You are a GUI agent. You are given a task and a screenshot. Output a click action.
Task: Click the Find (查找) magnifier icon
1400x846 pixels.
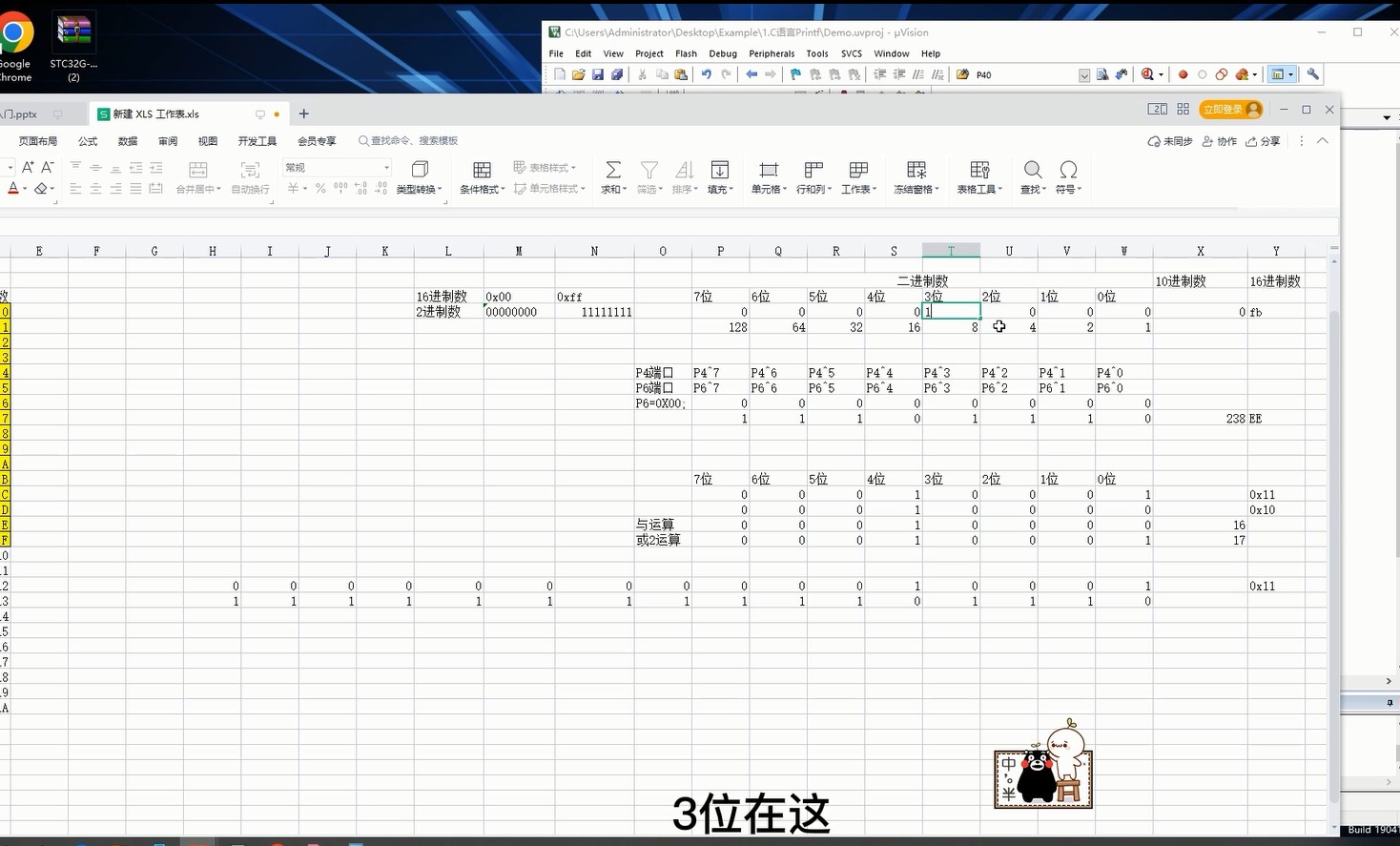pyautogui.click(x=1033, y=170)
